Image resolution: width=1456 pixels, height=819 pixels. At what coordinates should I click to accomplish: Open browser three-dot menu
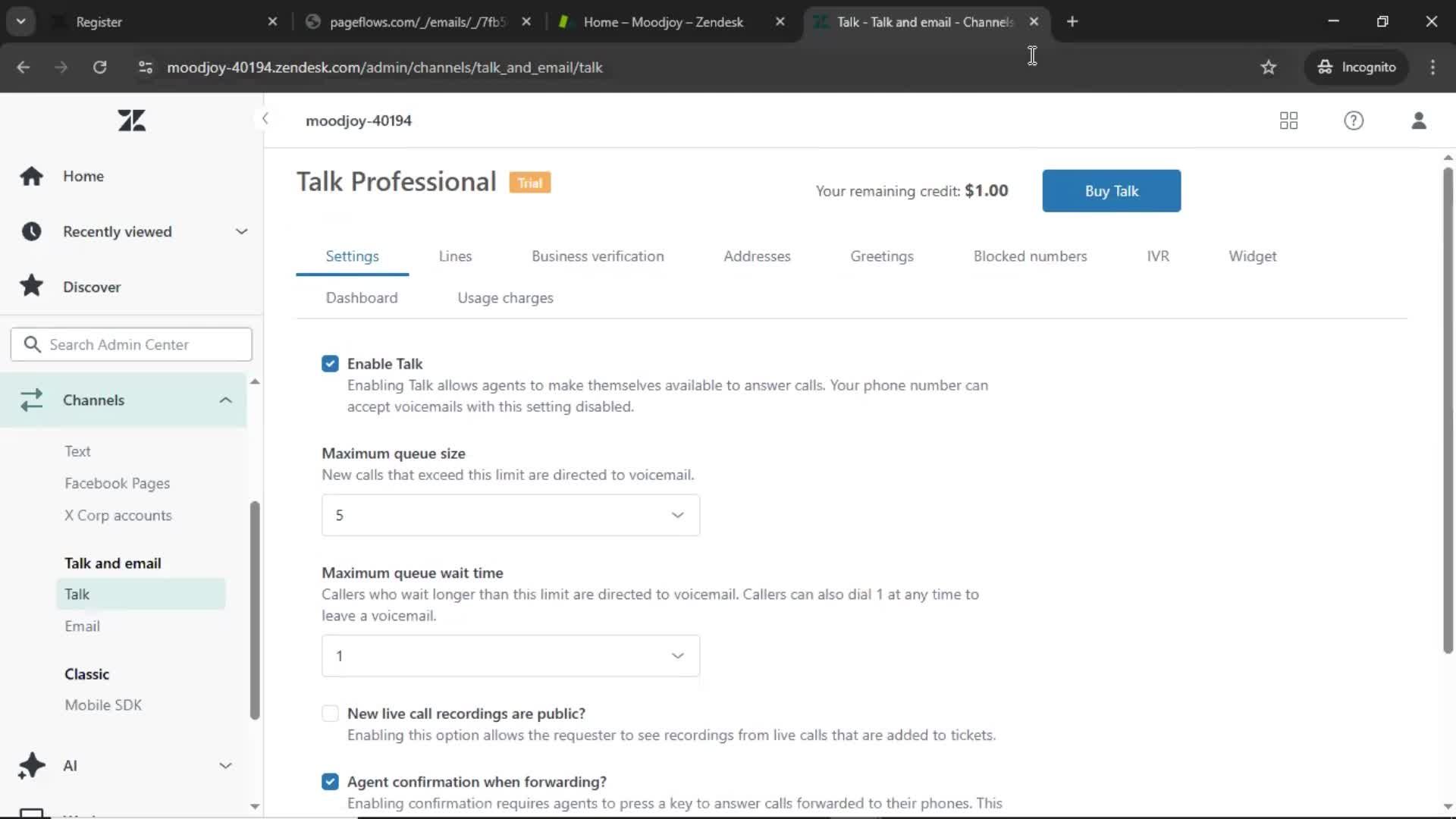[1432, 67]
